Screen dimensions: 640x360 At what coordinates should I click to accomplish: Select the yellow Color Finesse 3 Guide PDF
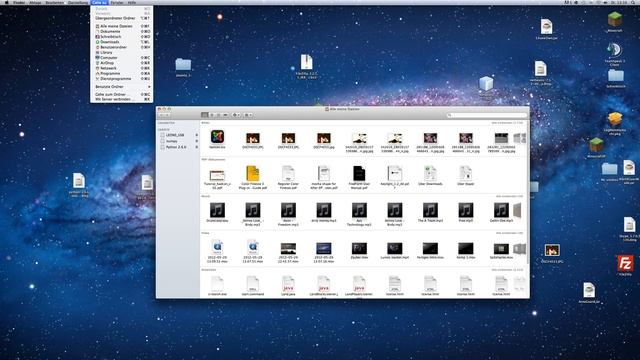(253, 173)
